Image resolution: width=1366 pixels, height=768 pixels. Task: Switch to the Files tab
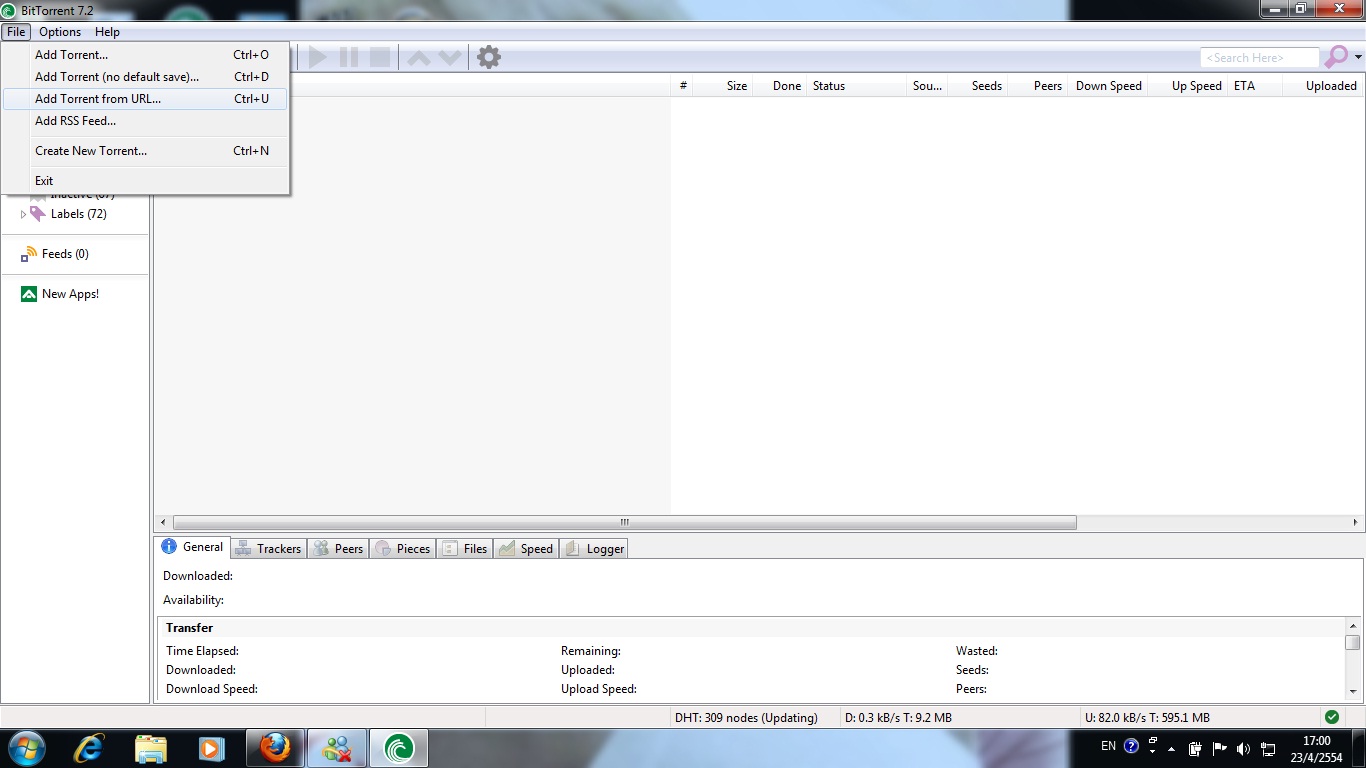tap(464, 549)
